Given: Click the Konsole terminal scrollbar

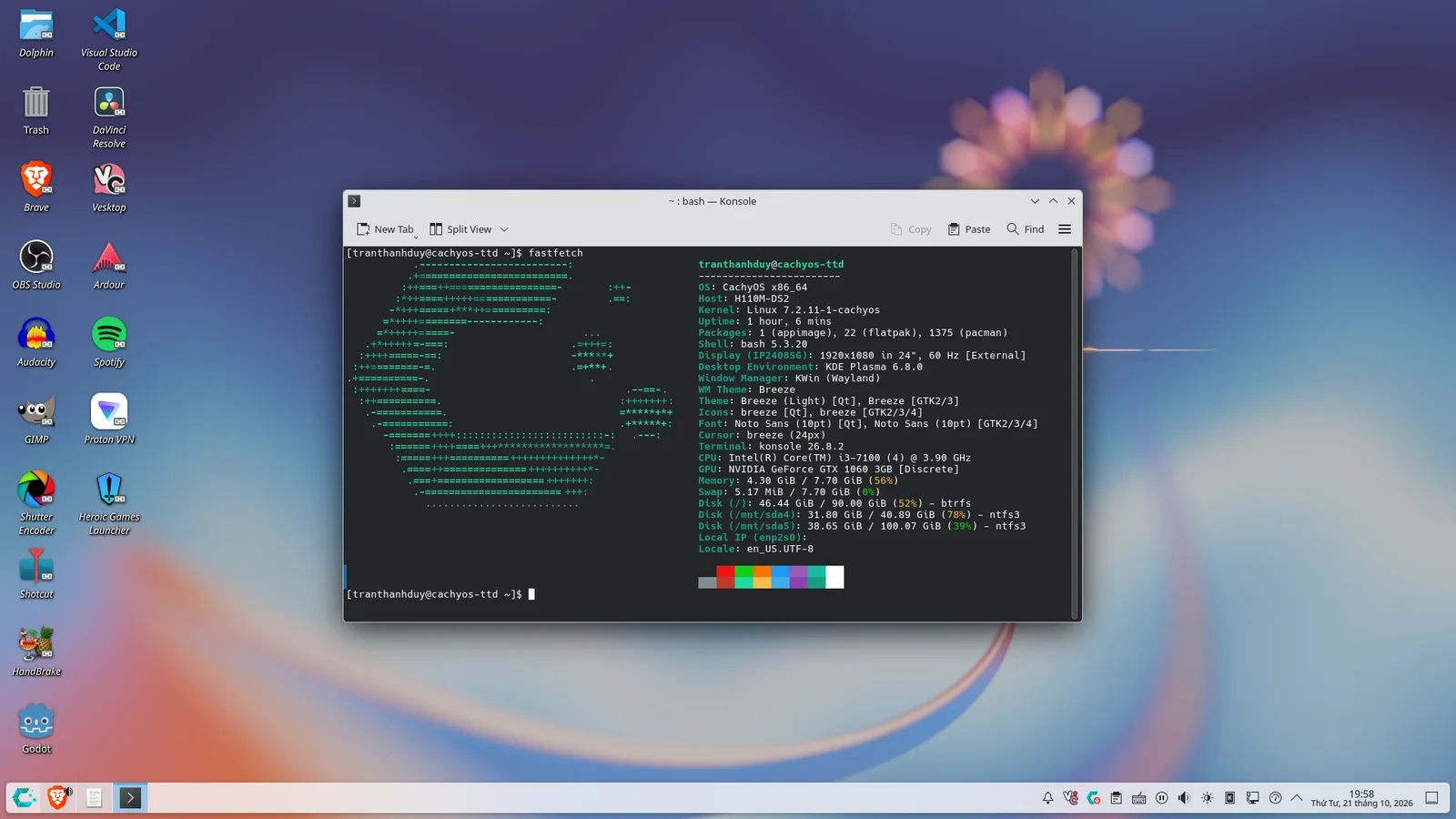Looking at the screenshot, I should (x=1075, y=433).
